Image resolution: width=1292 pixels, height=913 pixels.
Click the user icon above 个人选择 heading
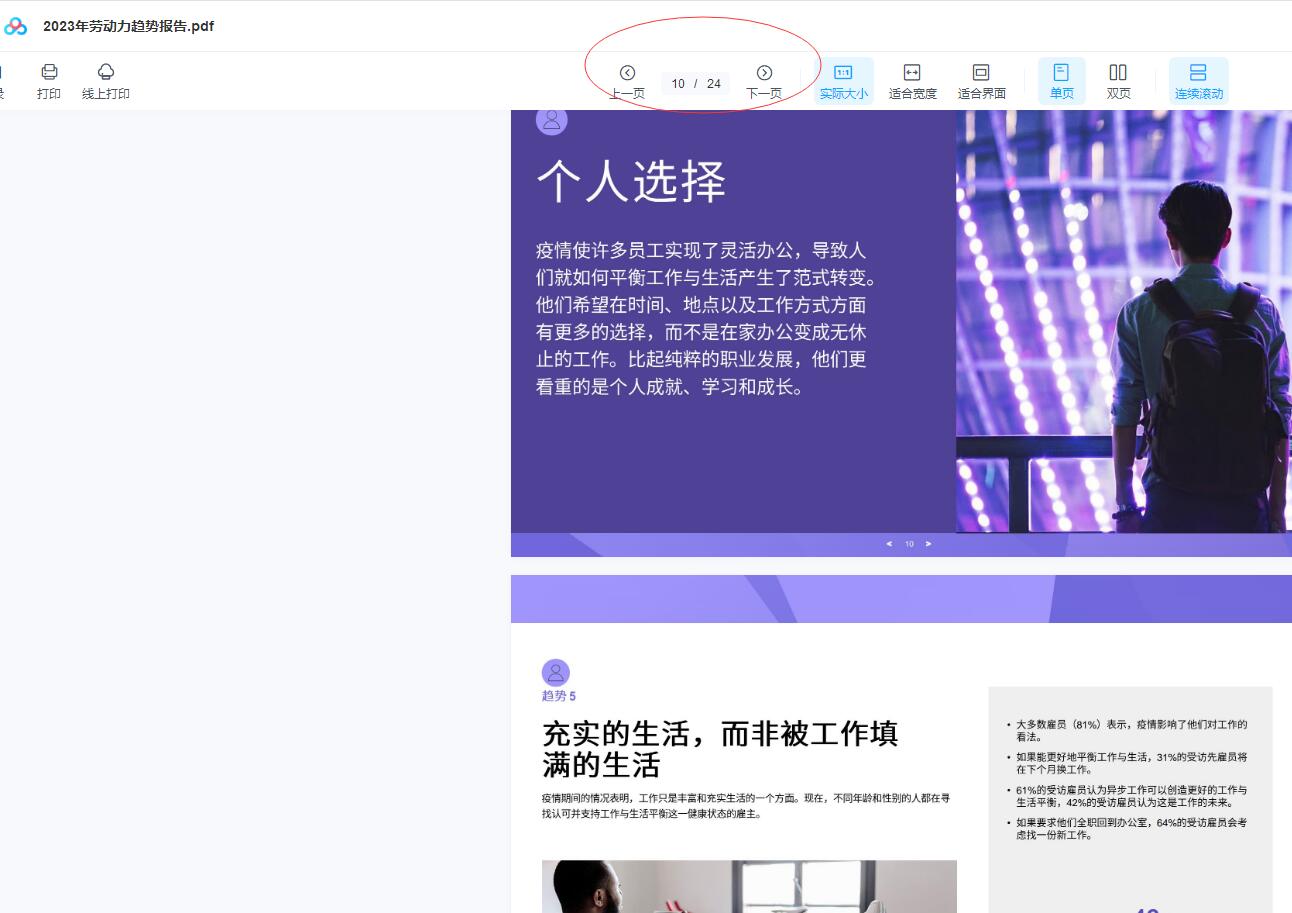(551, 121)
